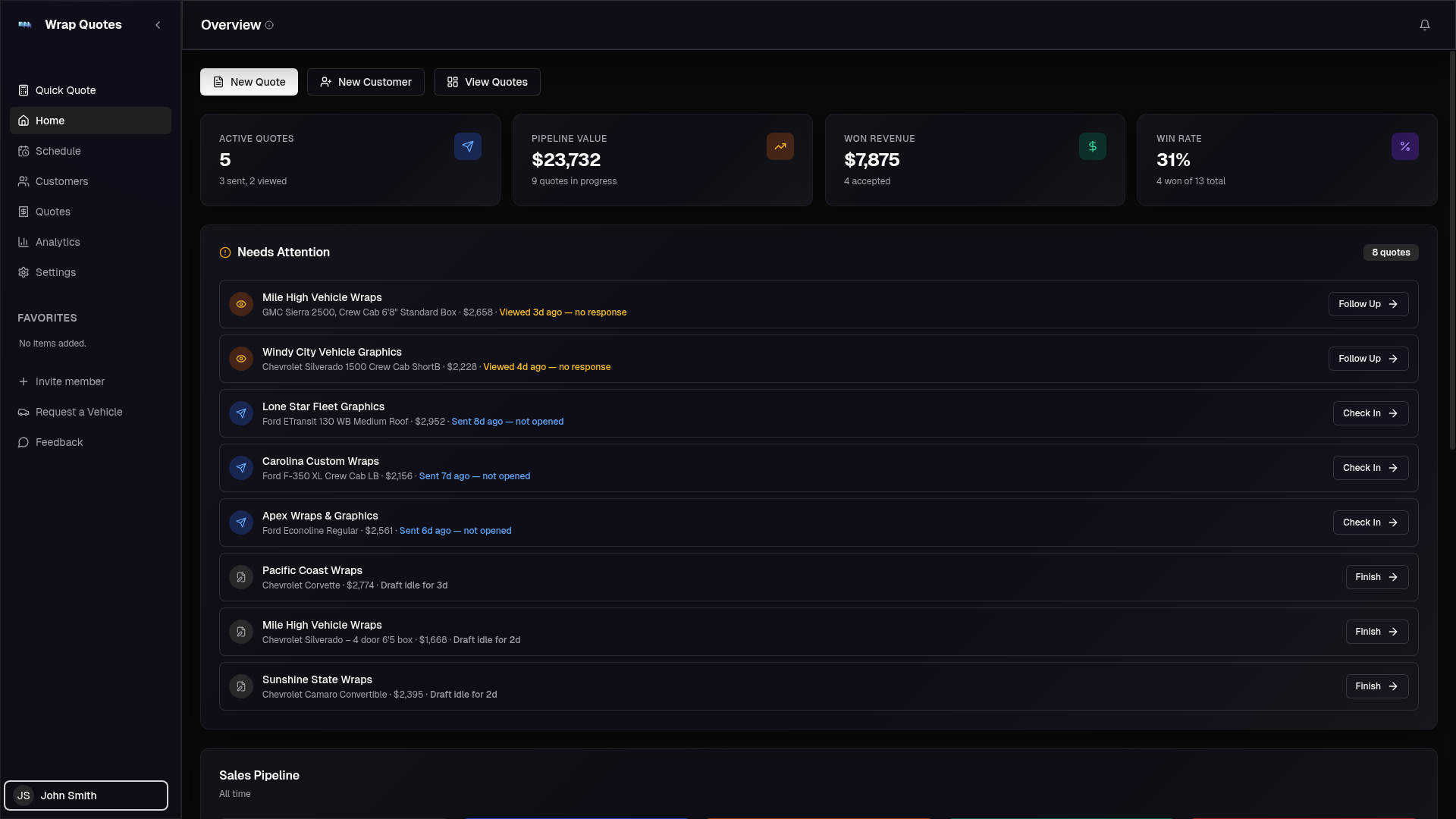1456x819 pixels.
Task: Follow up on the Mile High Vehicle Wraps quote
Action: pos(1367,304)
